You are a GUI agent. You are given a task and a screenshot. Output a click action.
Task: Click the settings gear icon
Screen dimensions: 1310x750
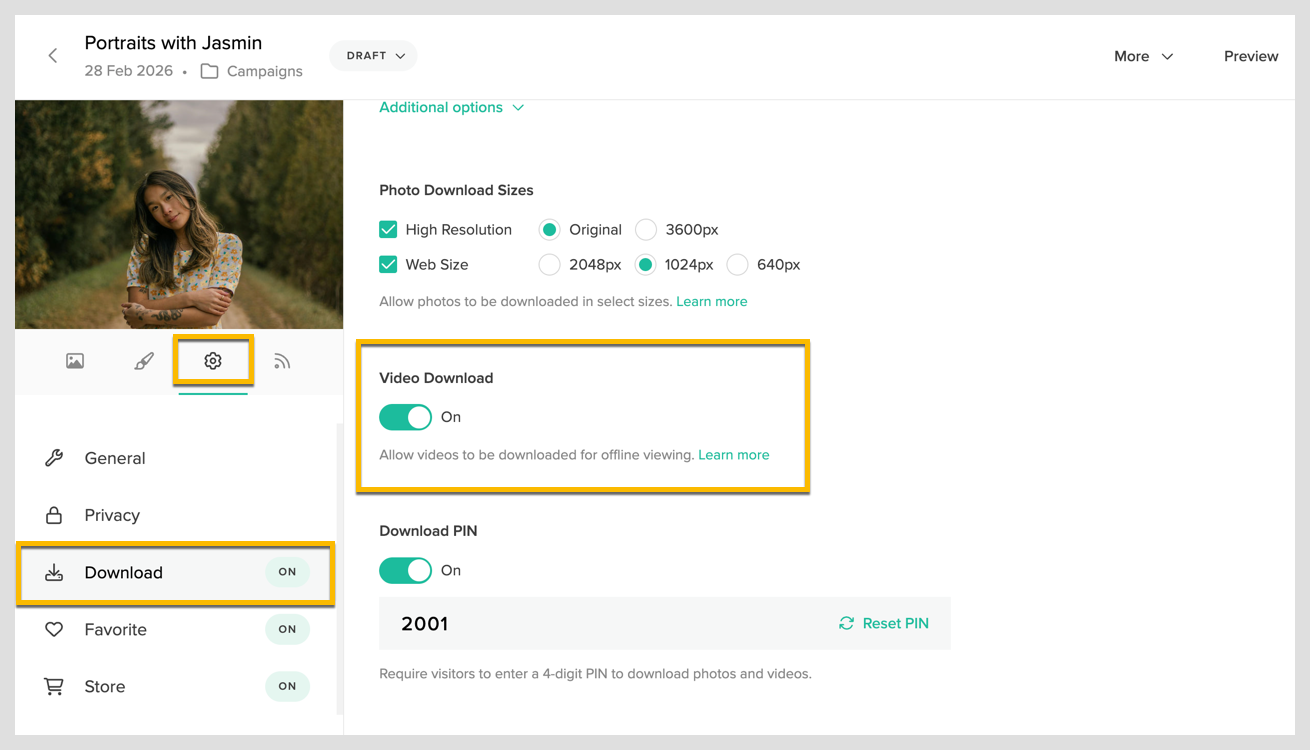coord(213,361)
